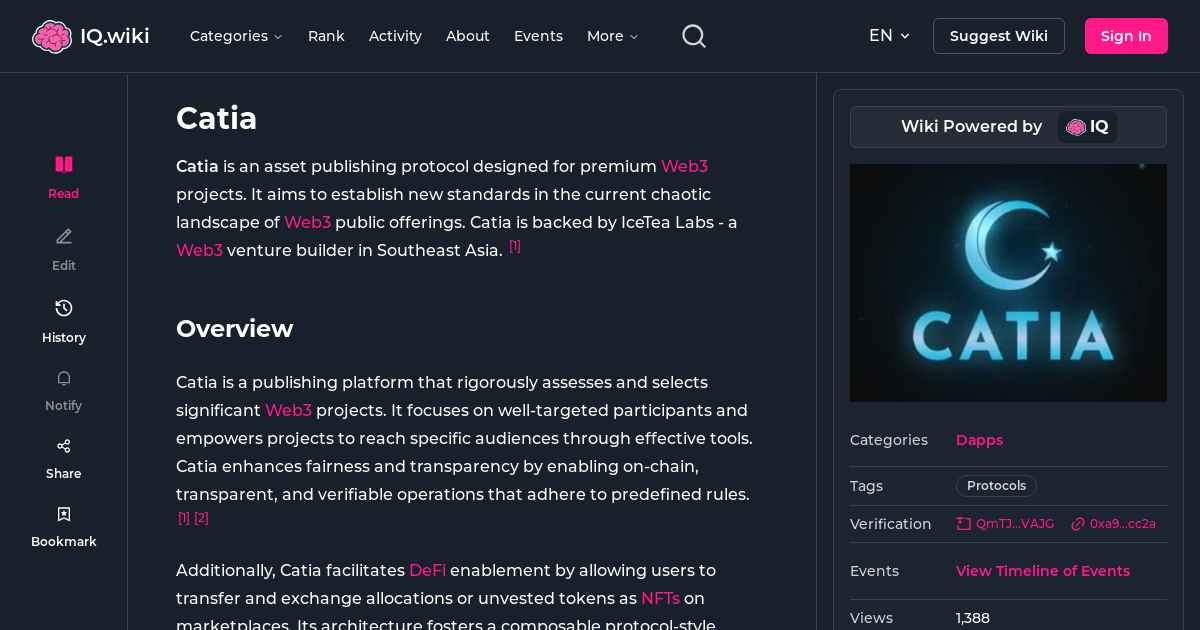
Task: Click the Catia logo thumbnail image
Action: 1008,283
